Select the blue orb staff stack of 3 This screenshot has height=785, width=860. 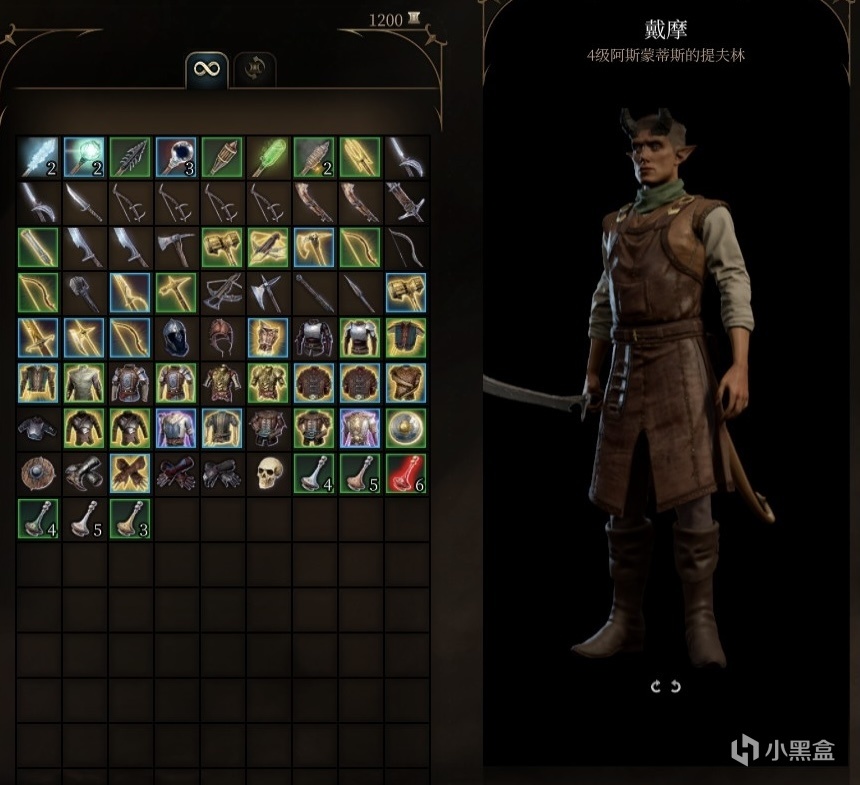[176, 157]
